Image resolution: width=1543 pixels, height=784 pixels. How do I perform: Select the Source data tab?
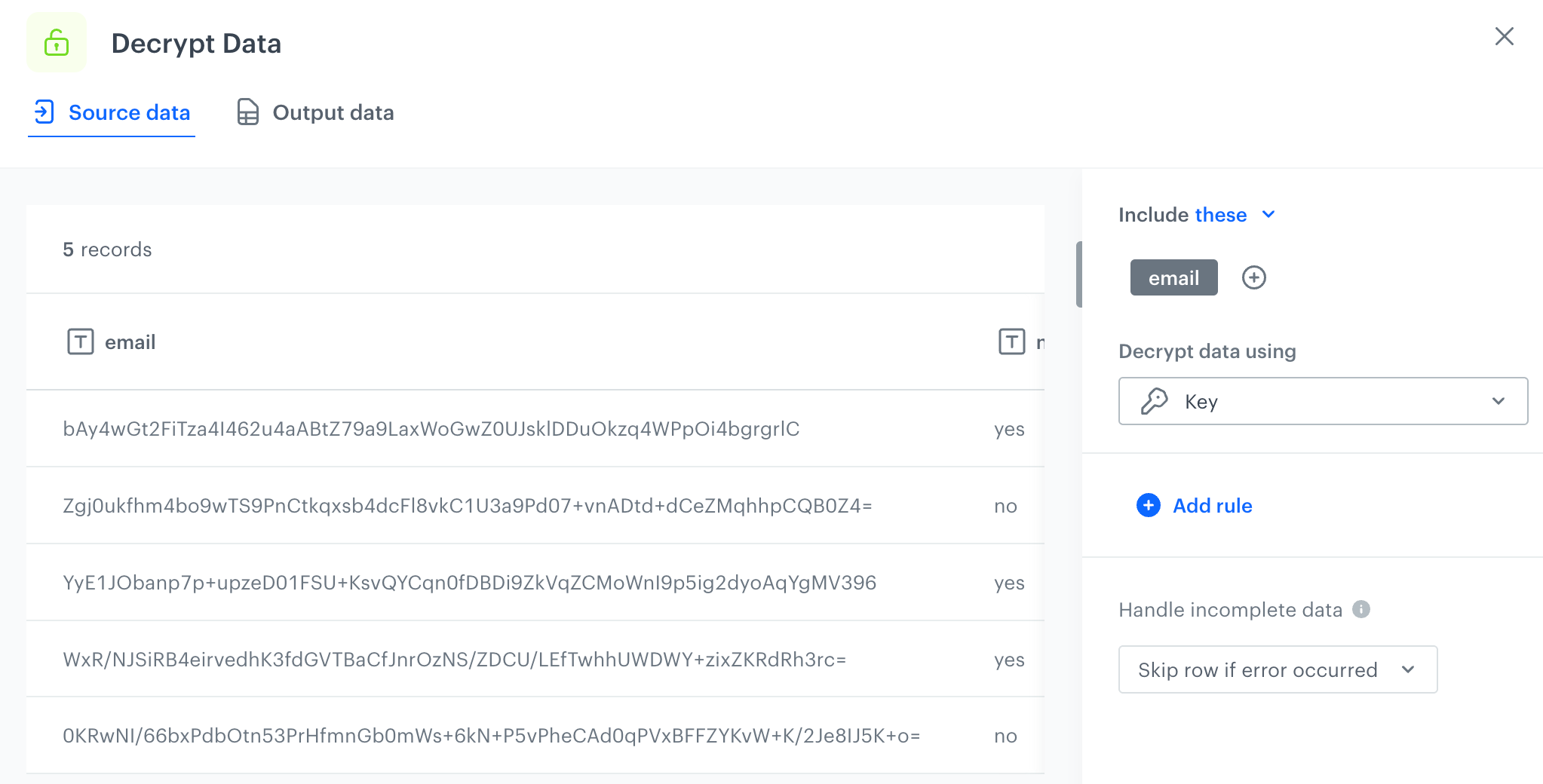click(x=129, y=112)
